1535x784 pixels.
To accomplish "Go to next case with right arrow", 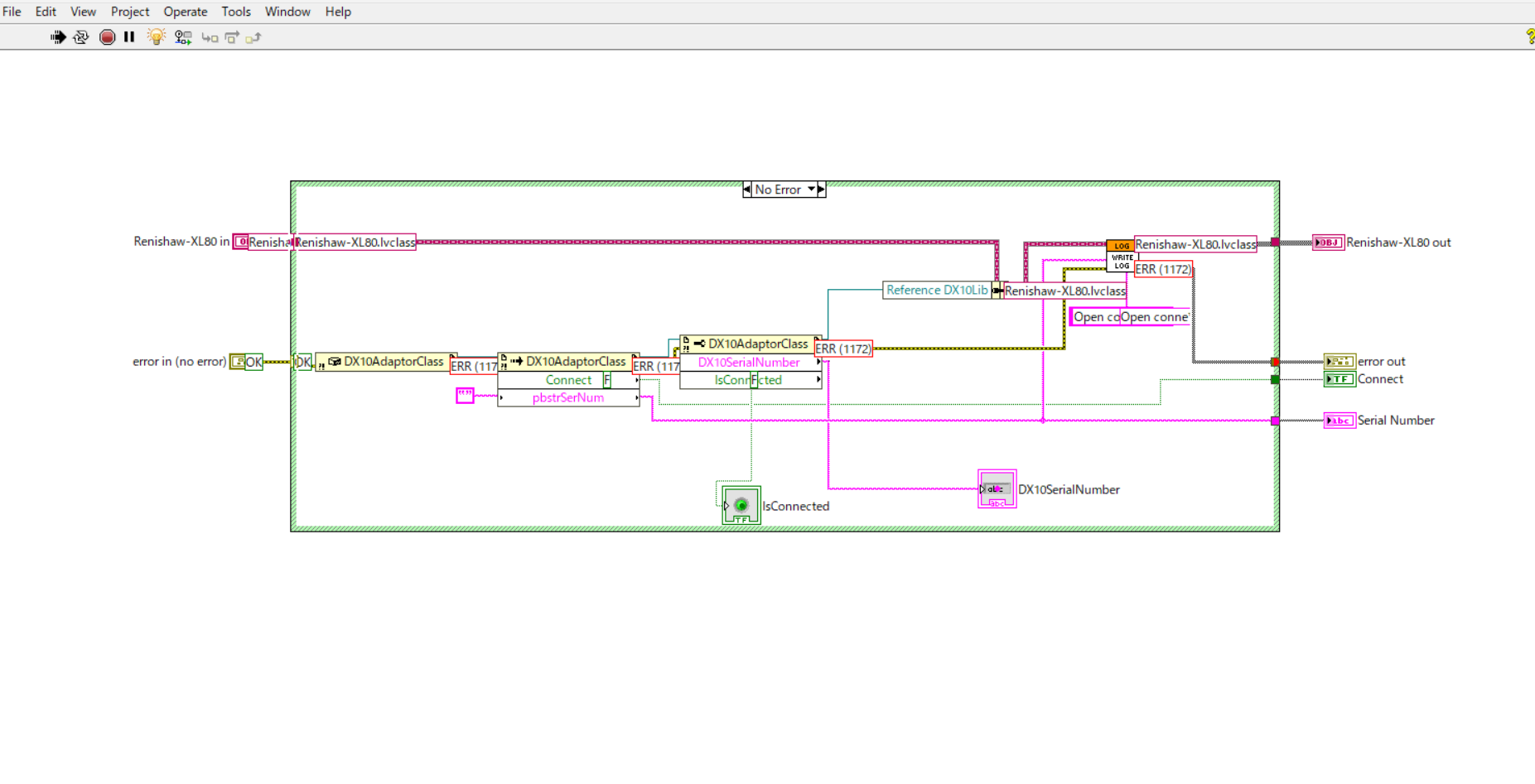I will click(x=821, y=190).
